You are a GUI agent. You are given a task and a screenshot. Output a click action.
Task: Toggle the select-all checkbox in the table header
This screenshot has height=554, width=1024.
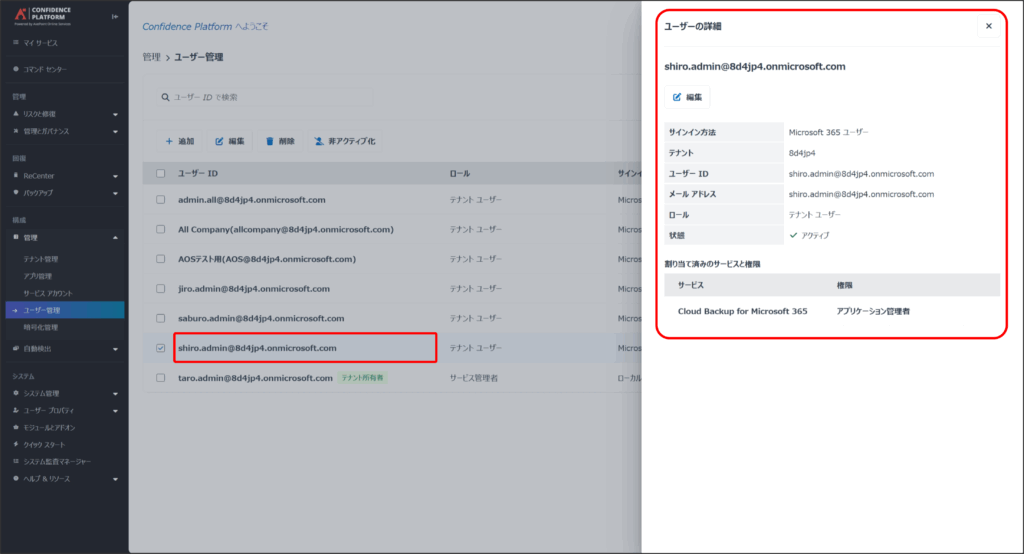coord(161,174)
